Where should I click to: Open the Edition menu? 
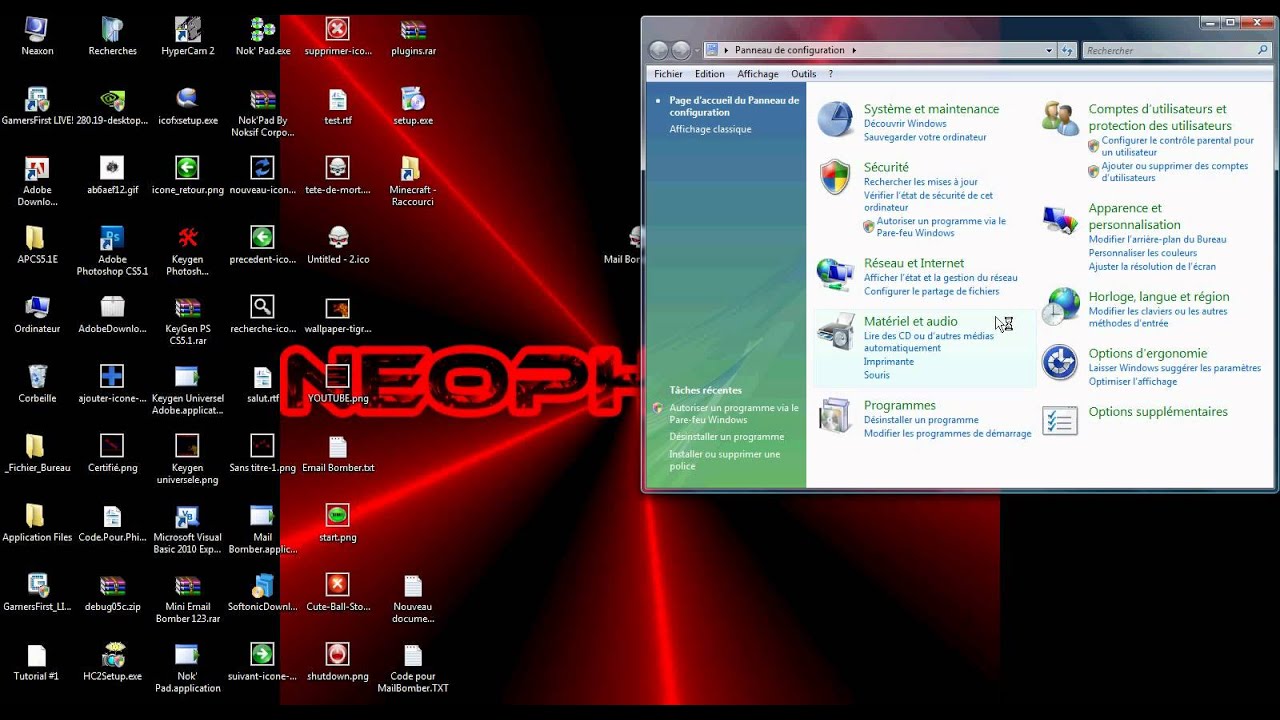click(x=710, y=74)
